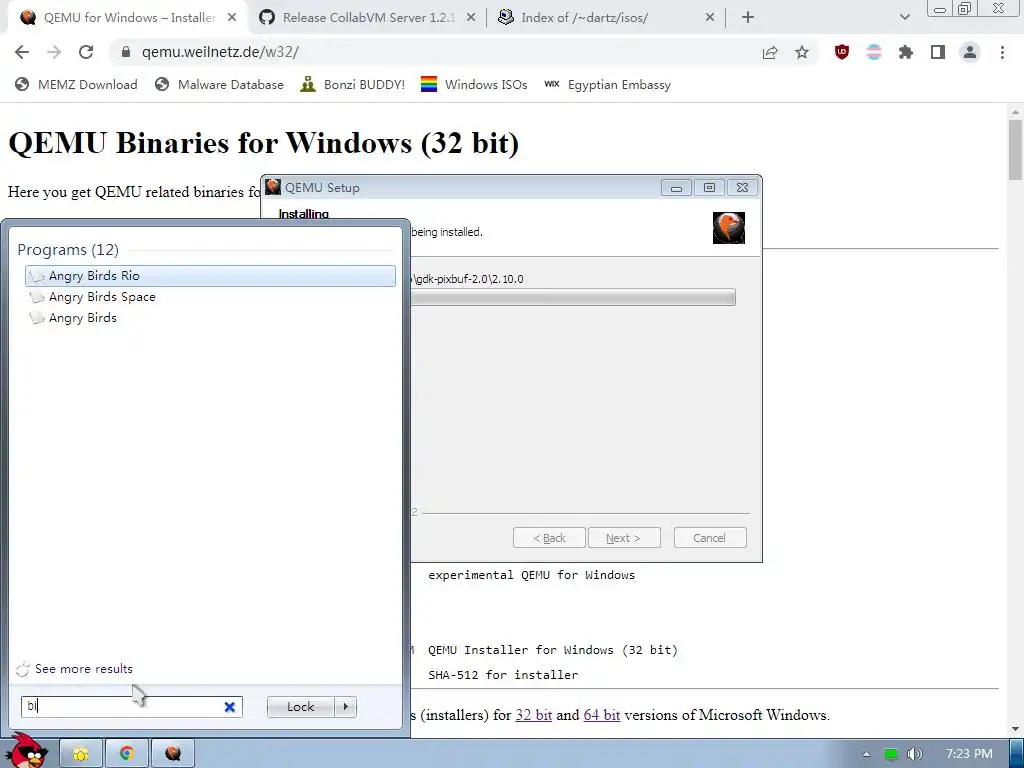This screenshot has width=1024, height=768.
Task: Open MEMZ Download bookmark
Action: [x=76, y=84]
